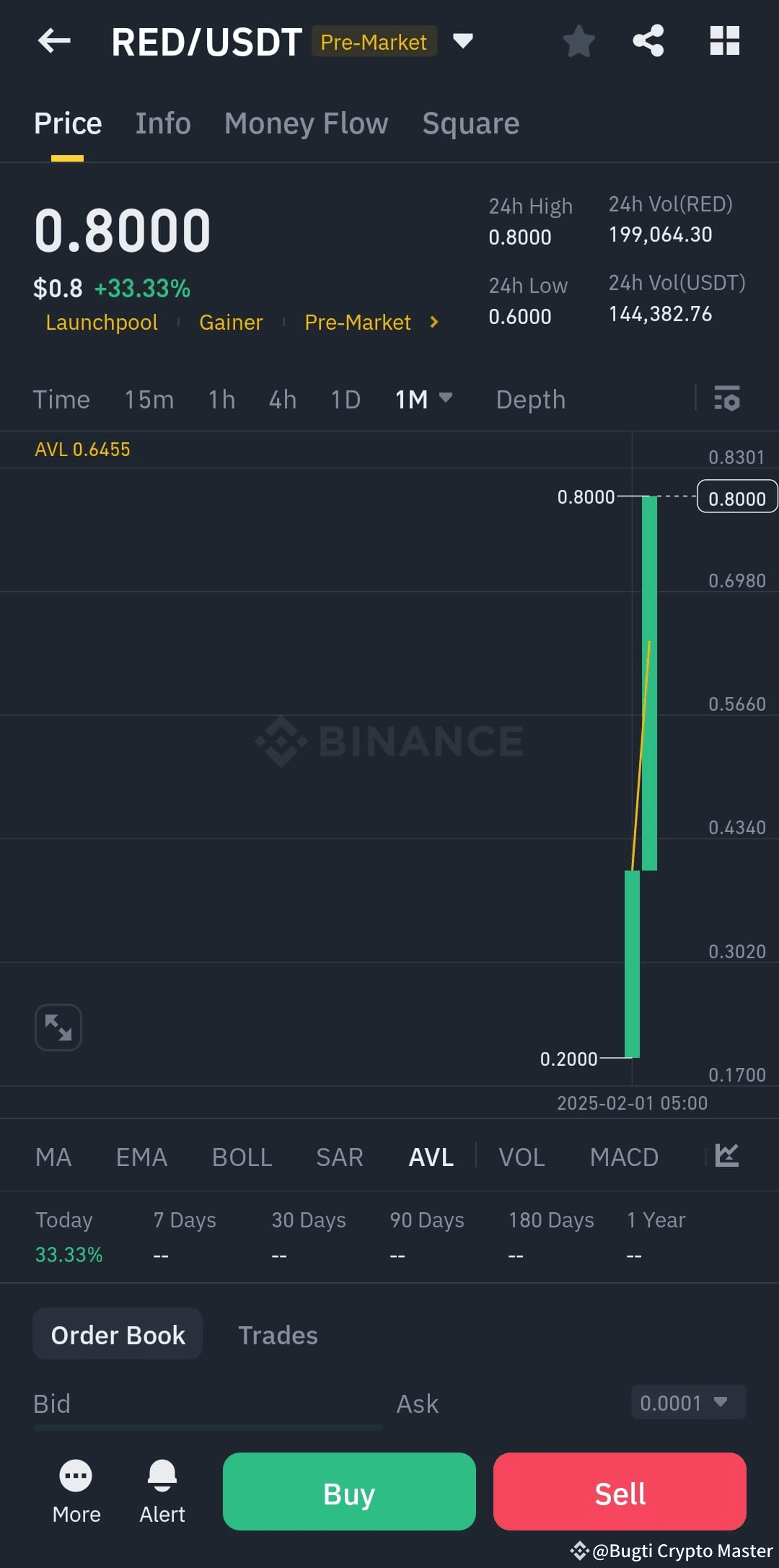Toggle the AVL indicator
The height and width of the screenshot is (1568, 779).
(431, 1157)
